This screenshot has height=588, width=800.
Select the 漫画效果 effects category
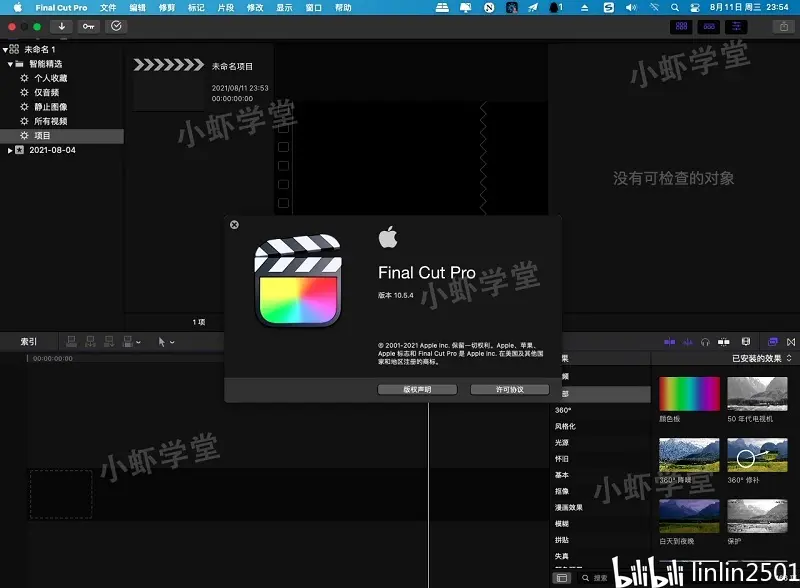(x=568, y=508)
